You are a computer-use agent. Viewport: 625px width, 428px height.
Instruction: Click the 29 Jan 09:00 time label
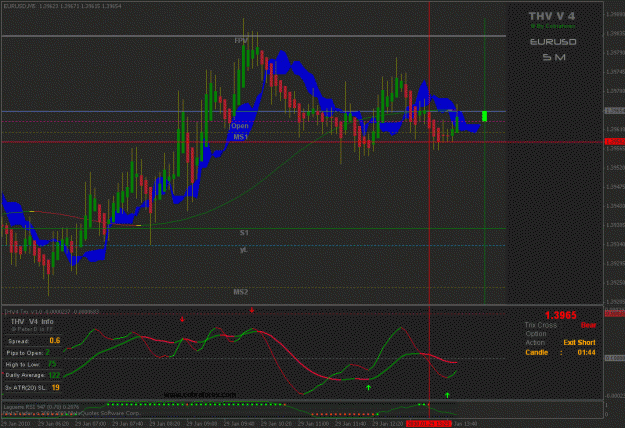coord(201,424)
